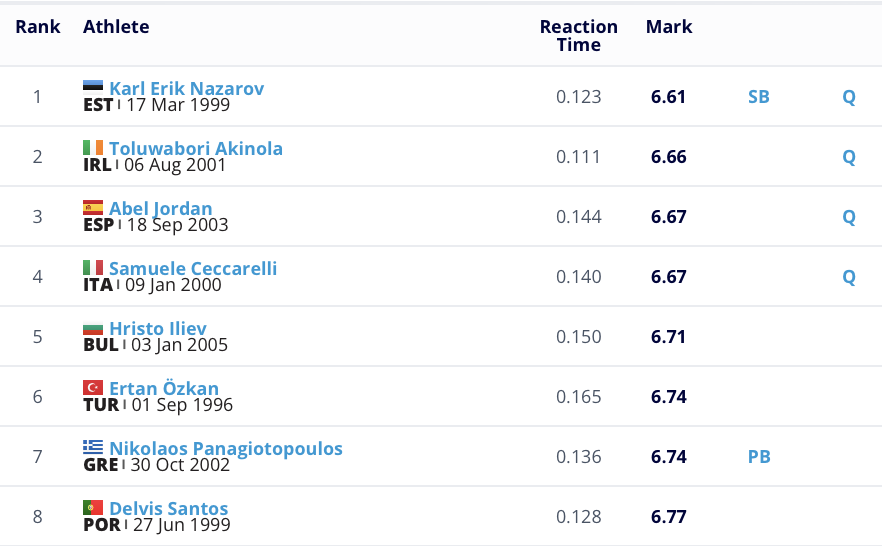The width and height of the screenshot is (882, 546).
Task: Click the Ireland flag icon
Action: point(93,147)
